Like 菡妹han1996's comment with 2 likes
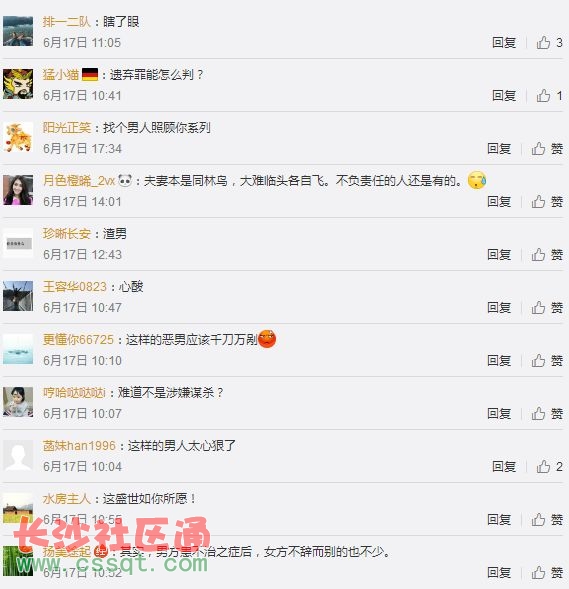This screenshot has height=589, width=569. click(549, 467)
